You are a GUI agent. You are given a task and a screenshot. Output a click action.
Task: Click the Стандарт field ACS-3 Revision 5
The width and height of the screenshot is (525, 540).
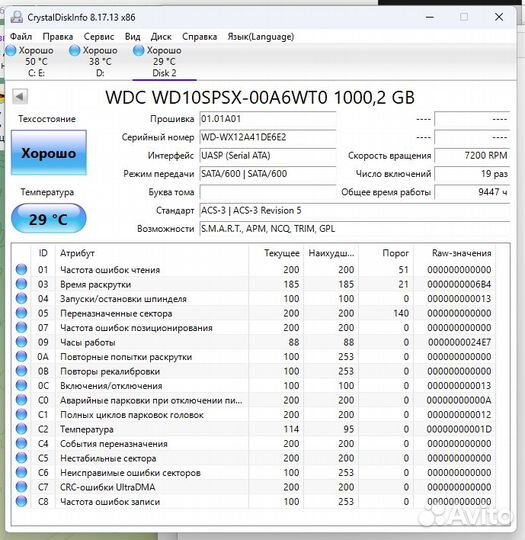click(354, 210)
